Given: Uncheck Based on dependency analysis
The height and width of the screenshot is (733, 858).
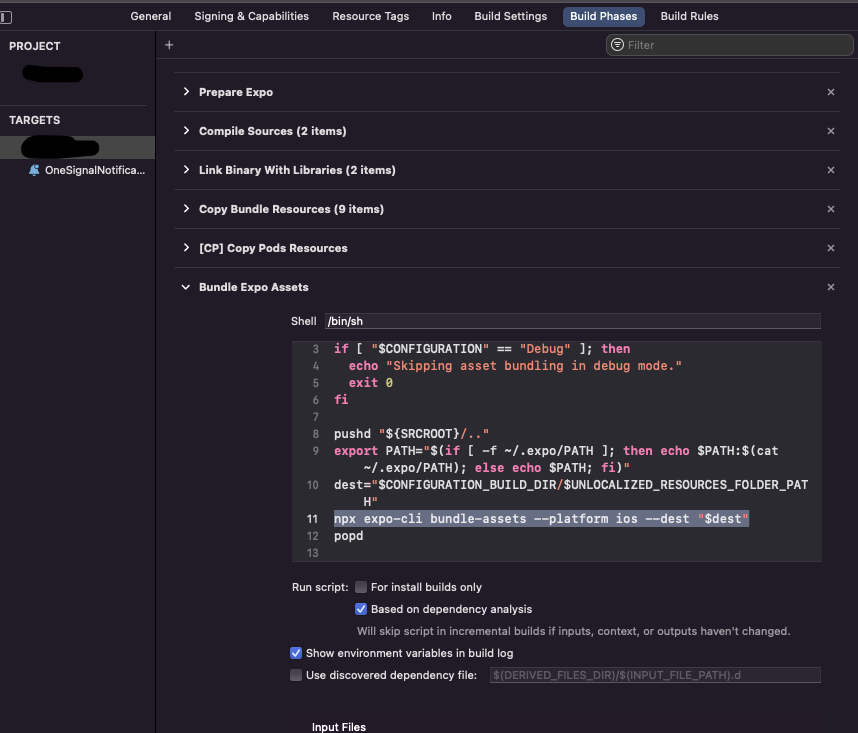Looking at the screenshot, I should [x=361, y=609].
